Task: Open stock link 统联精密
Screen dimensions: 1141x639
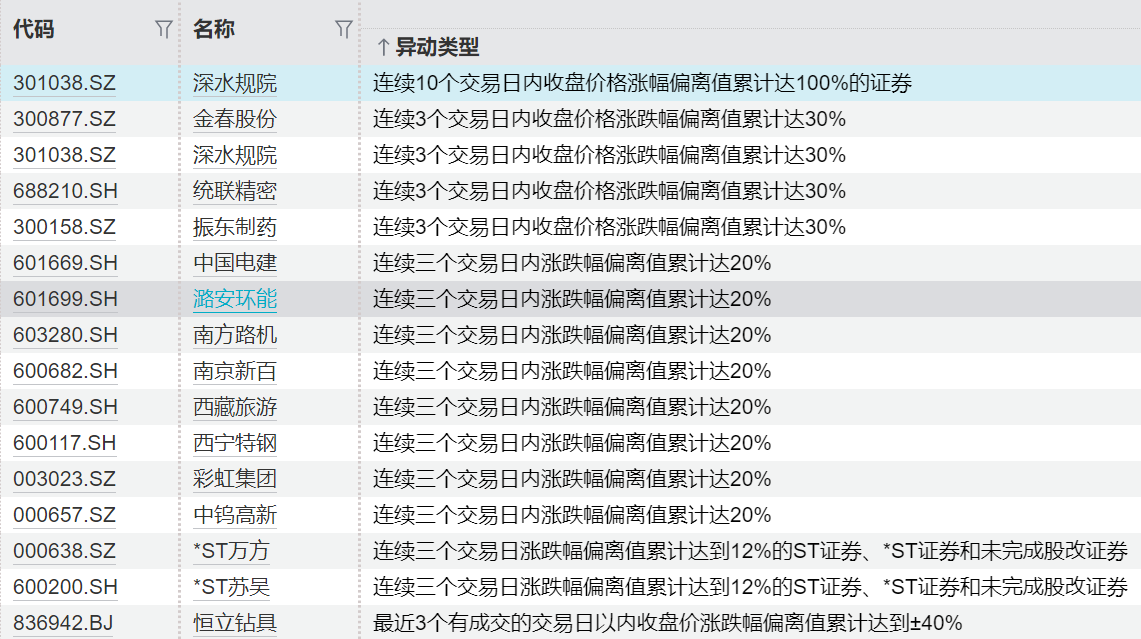Action: [235, 191]
